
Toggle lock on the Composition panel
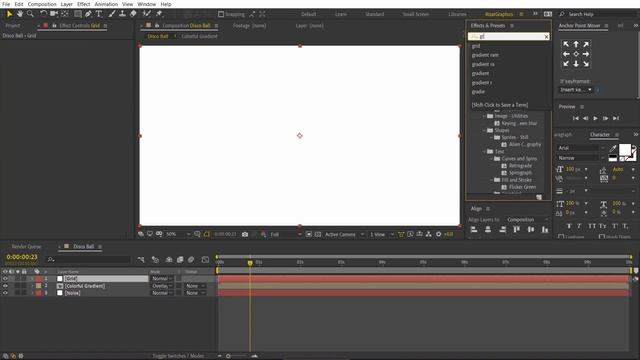157,25
